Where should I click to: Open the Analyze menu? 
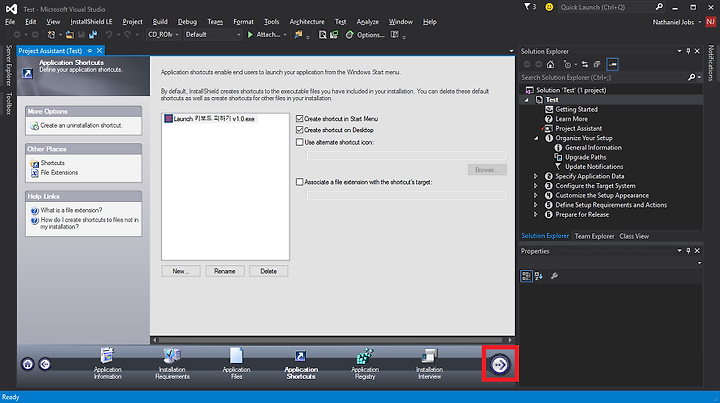pos(367,22)
